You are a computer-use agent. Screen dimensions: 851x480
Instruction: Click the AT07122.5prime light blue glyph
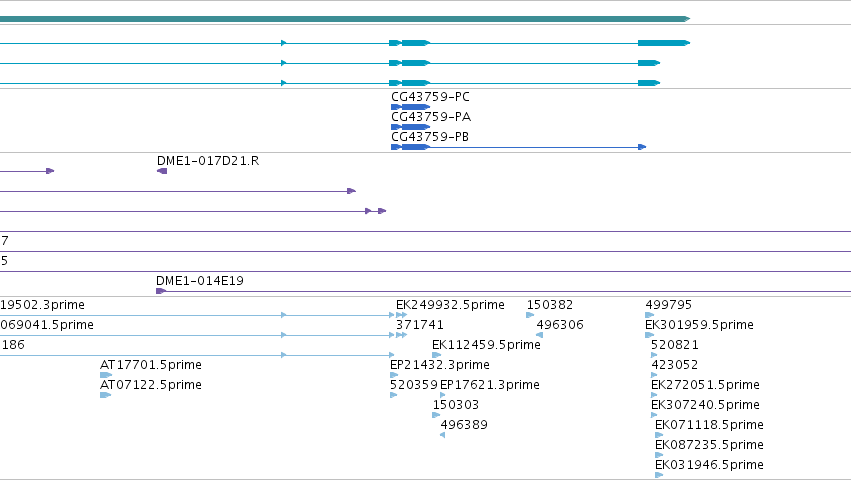[105, 395]
